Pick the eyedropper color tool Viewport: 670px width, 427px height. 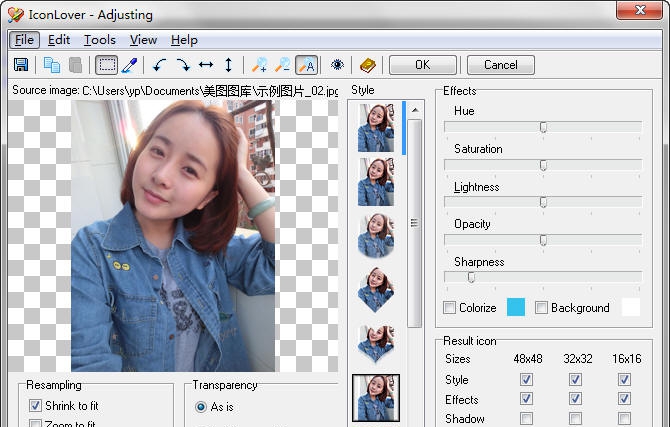pyautogui.click(x=129, y=65)
